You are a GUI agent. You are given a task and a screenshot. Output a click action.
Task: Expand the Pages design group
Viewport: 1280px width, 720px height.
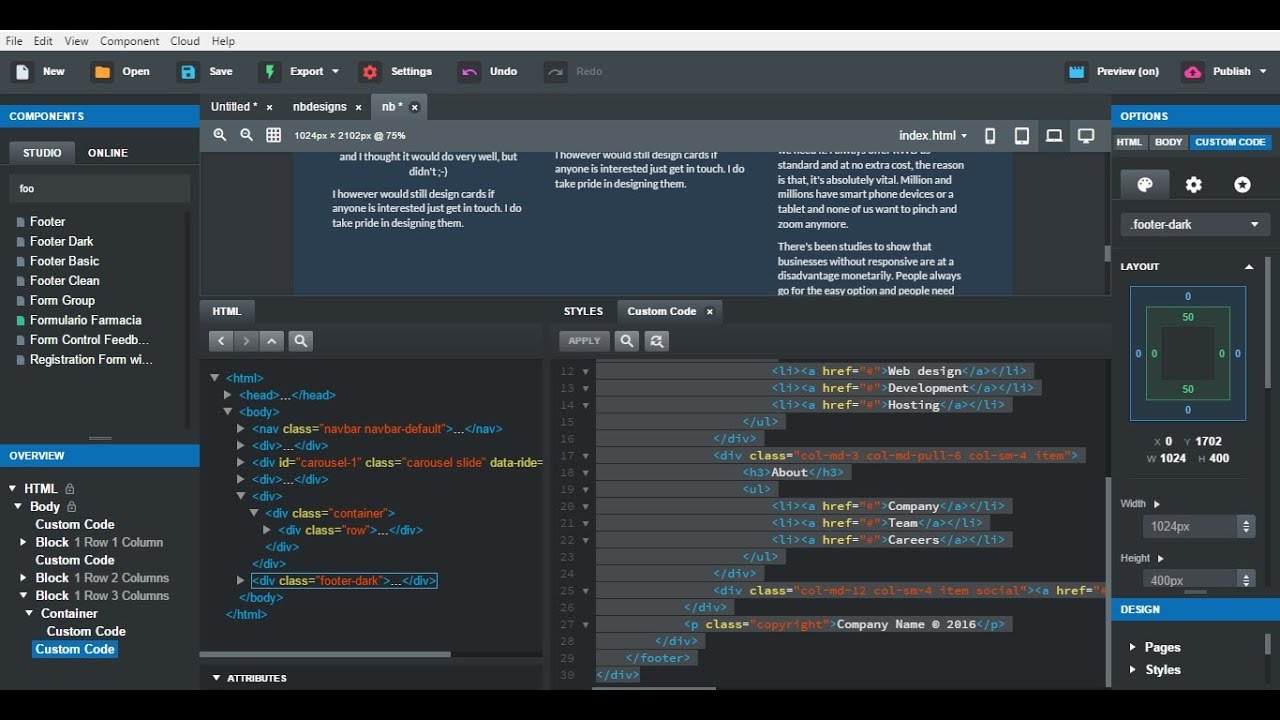(1132, 647)
